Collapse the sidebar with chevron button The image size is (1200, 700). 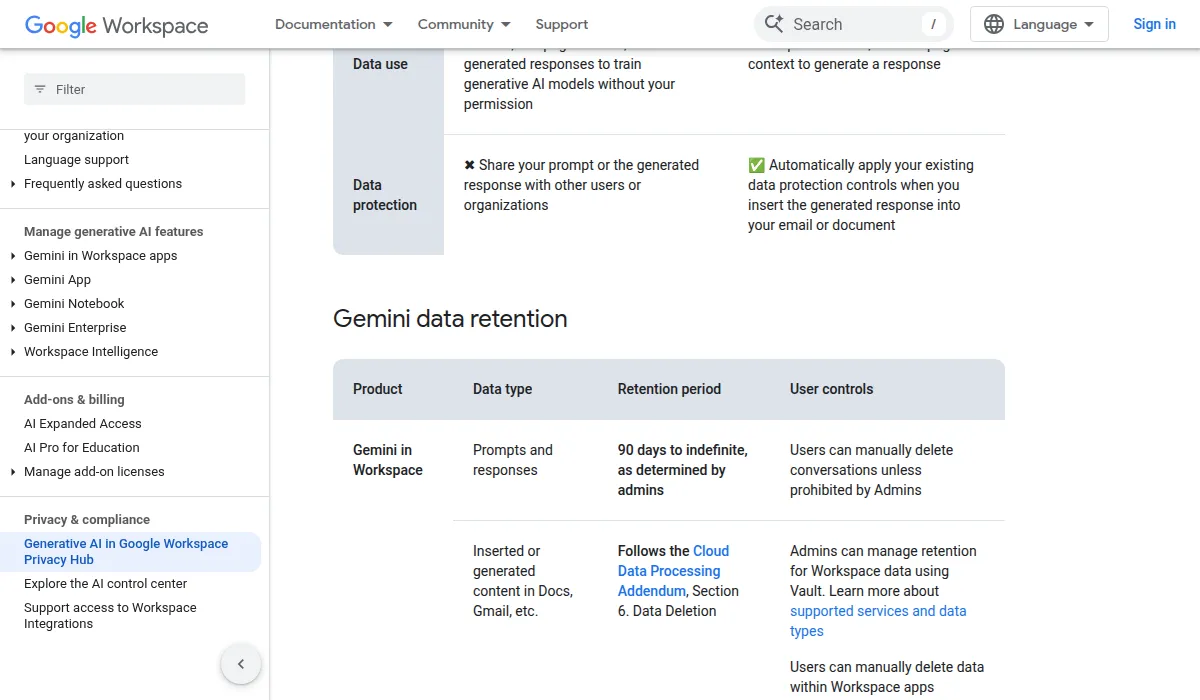[x=241, y=664]
